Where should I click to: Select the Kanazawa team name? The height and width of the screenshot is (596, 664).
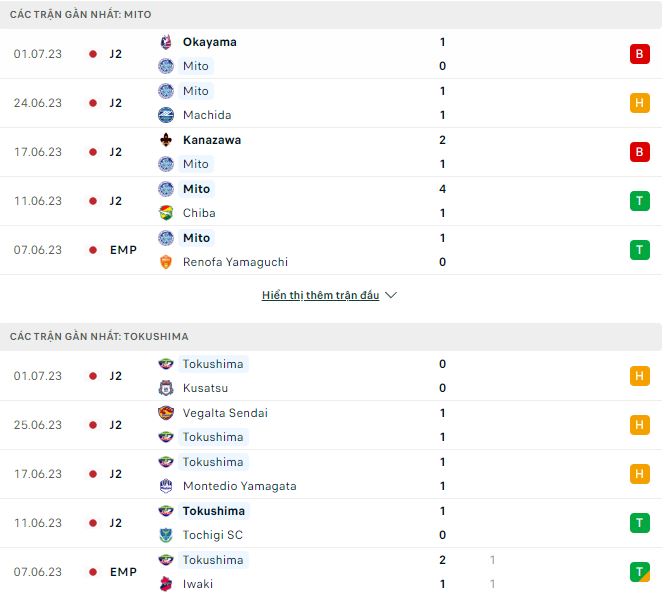coord(212,140)
